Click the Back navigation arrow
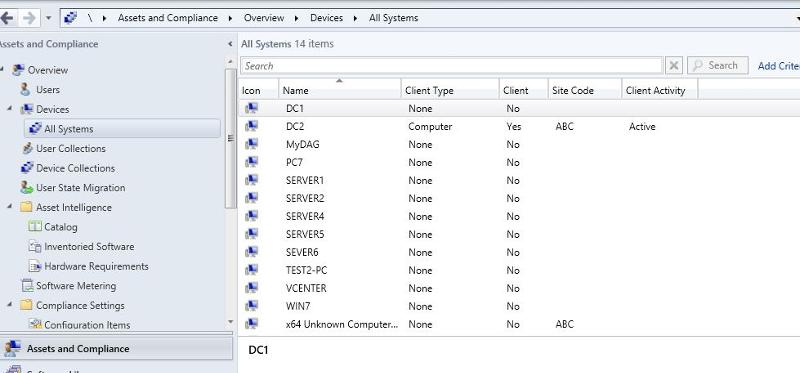 point(7,18)
